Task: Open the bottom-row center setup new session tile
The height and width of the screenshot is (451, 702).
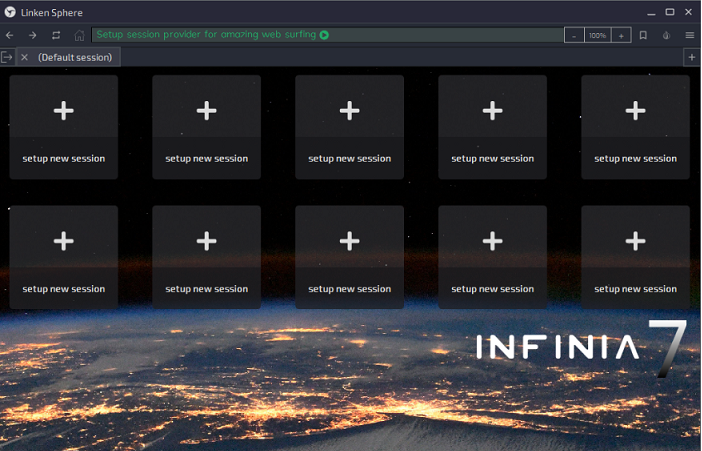Action: [x=350, y=257]
